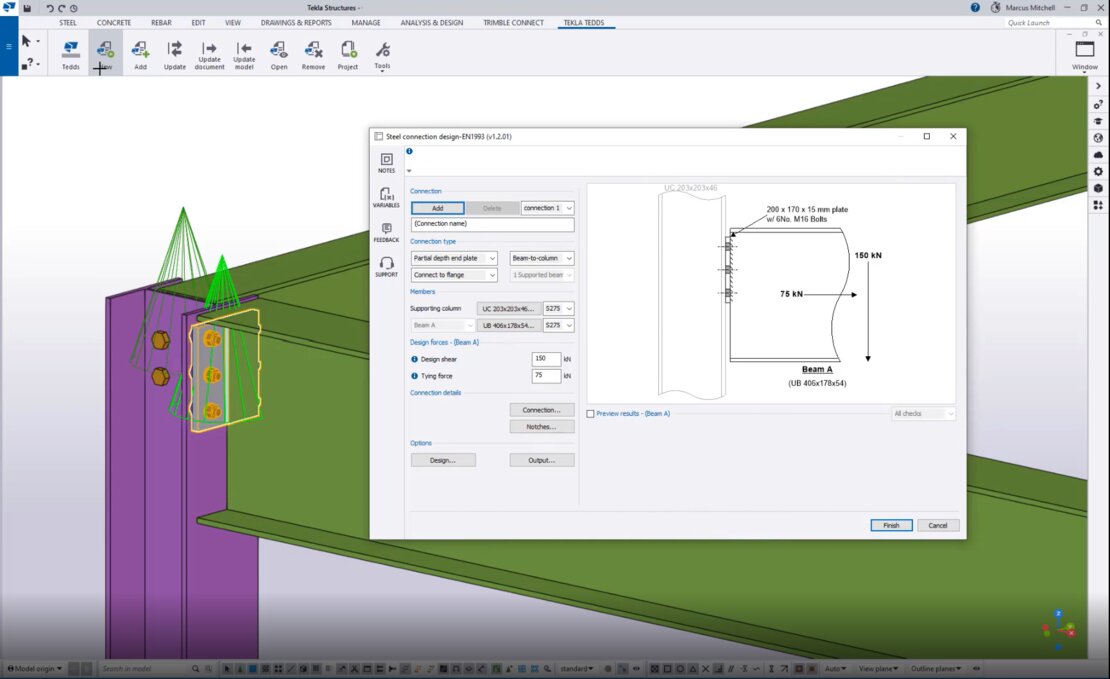Click the Design shear value field

coord(546,359)
